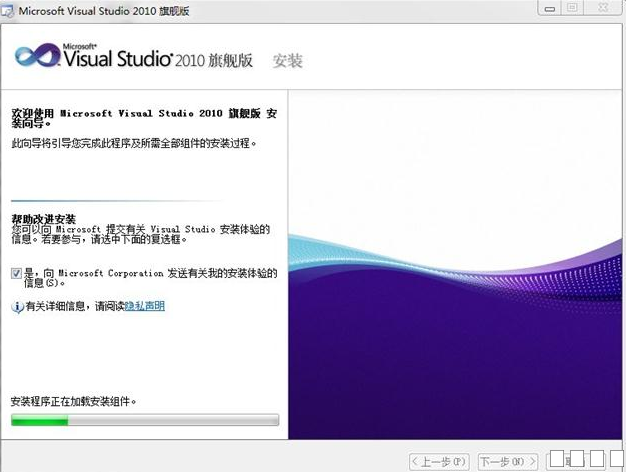Image resolution: width=626 pixels, height=472 pixels.
Task: Click the 安装 heading next to the logo
Action: (288, 61)
